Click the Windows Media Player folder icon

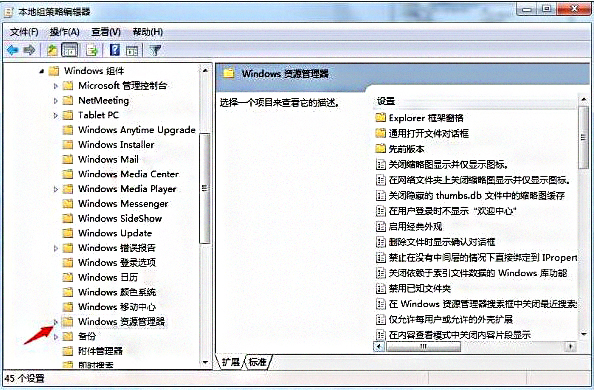point(68,189)
